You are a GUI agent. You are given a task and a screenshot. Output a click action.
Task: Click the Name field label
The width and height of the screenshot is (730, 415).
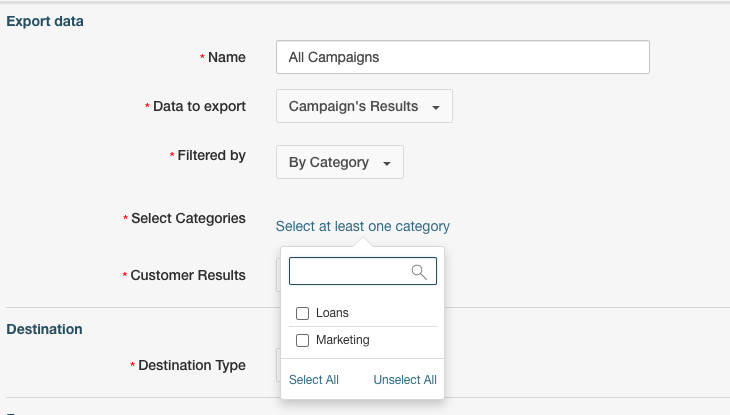[x=227, y=57]
